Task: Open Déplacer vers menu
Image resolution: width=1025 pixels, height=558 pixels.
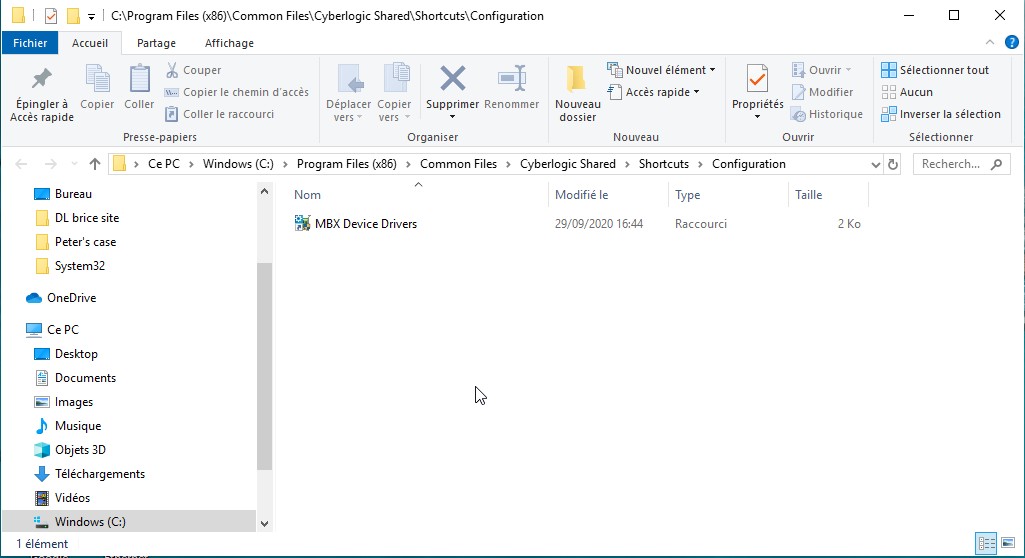Action: (x=348, y=93)
